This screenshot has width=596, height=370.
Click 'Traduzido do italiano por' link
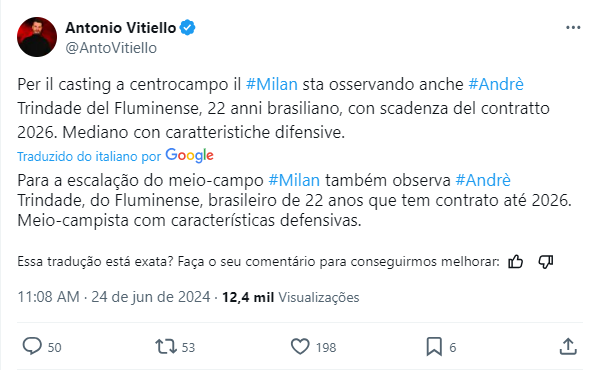coord(89,156)
